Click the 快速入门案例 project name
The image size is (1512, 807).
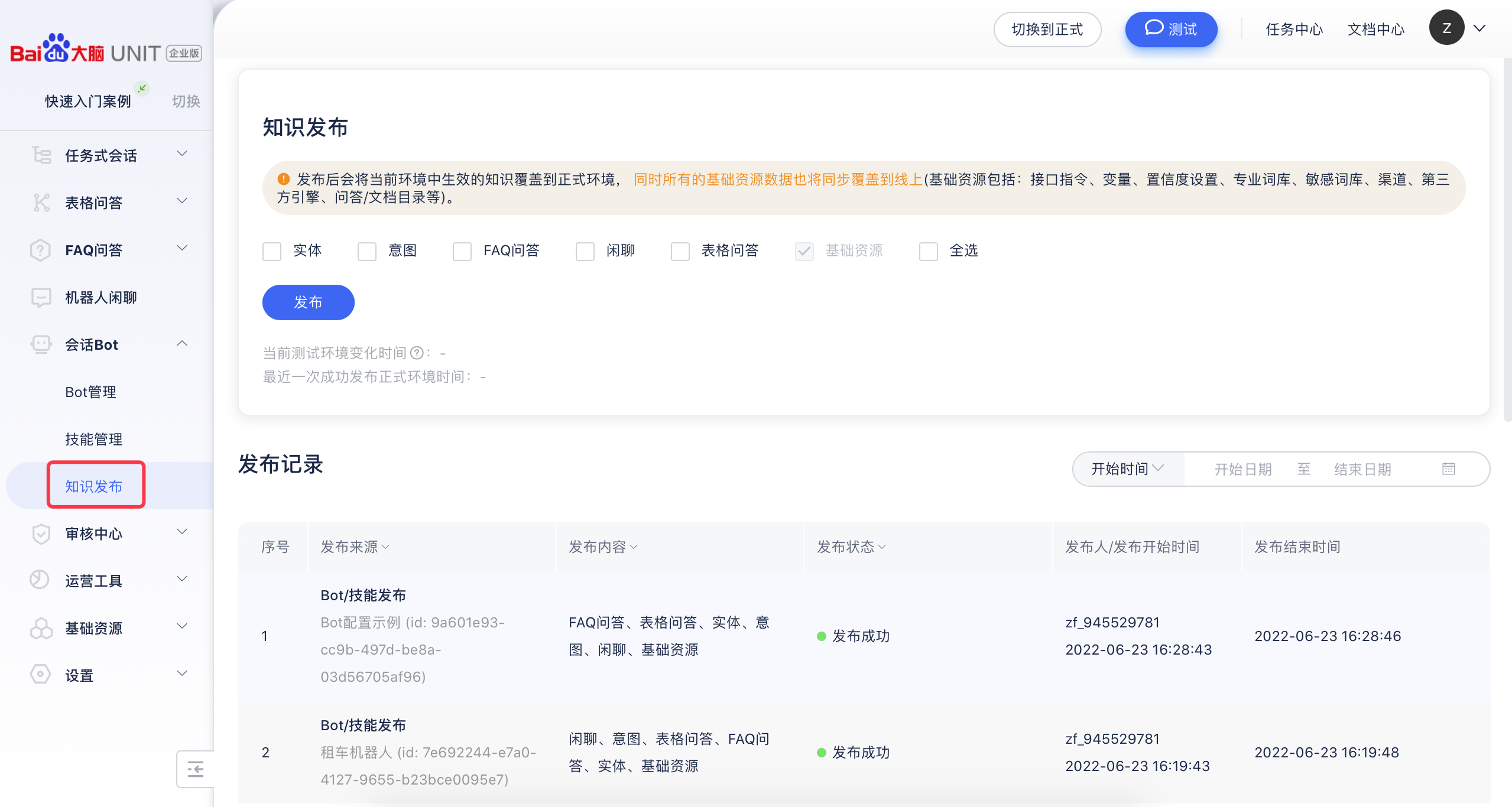coord(88,102)
